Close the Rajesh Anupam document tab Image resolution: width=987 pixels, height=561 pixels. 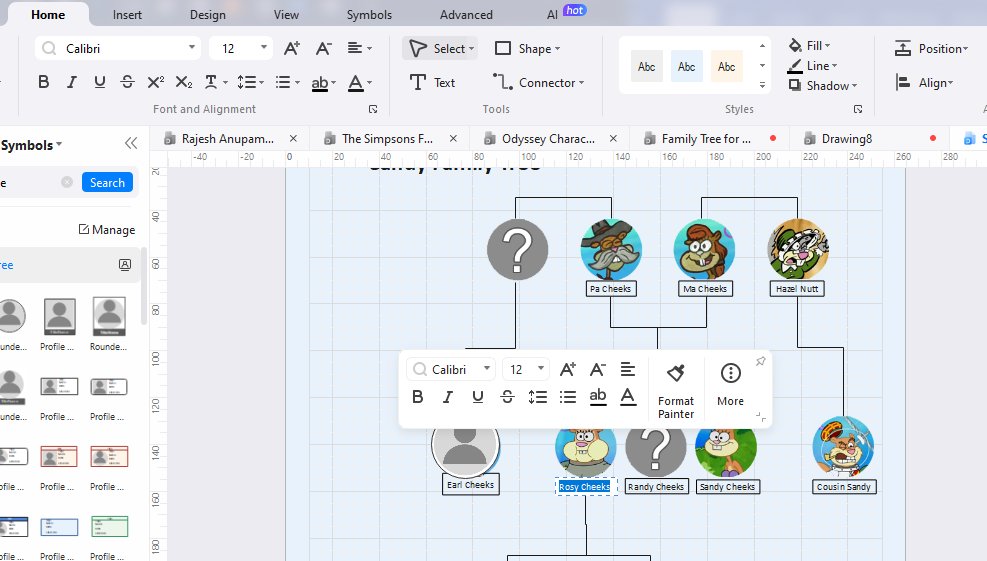point(293,139)
